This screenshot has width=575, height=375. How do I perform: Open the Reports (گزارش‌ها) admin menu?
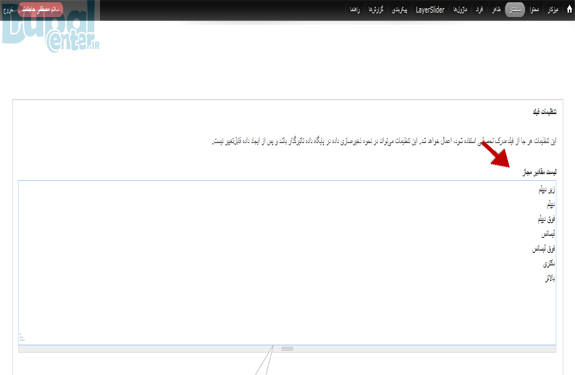coord(376,10)
